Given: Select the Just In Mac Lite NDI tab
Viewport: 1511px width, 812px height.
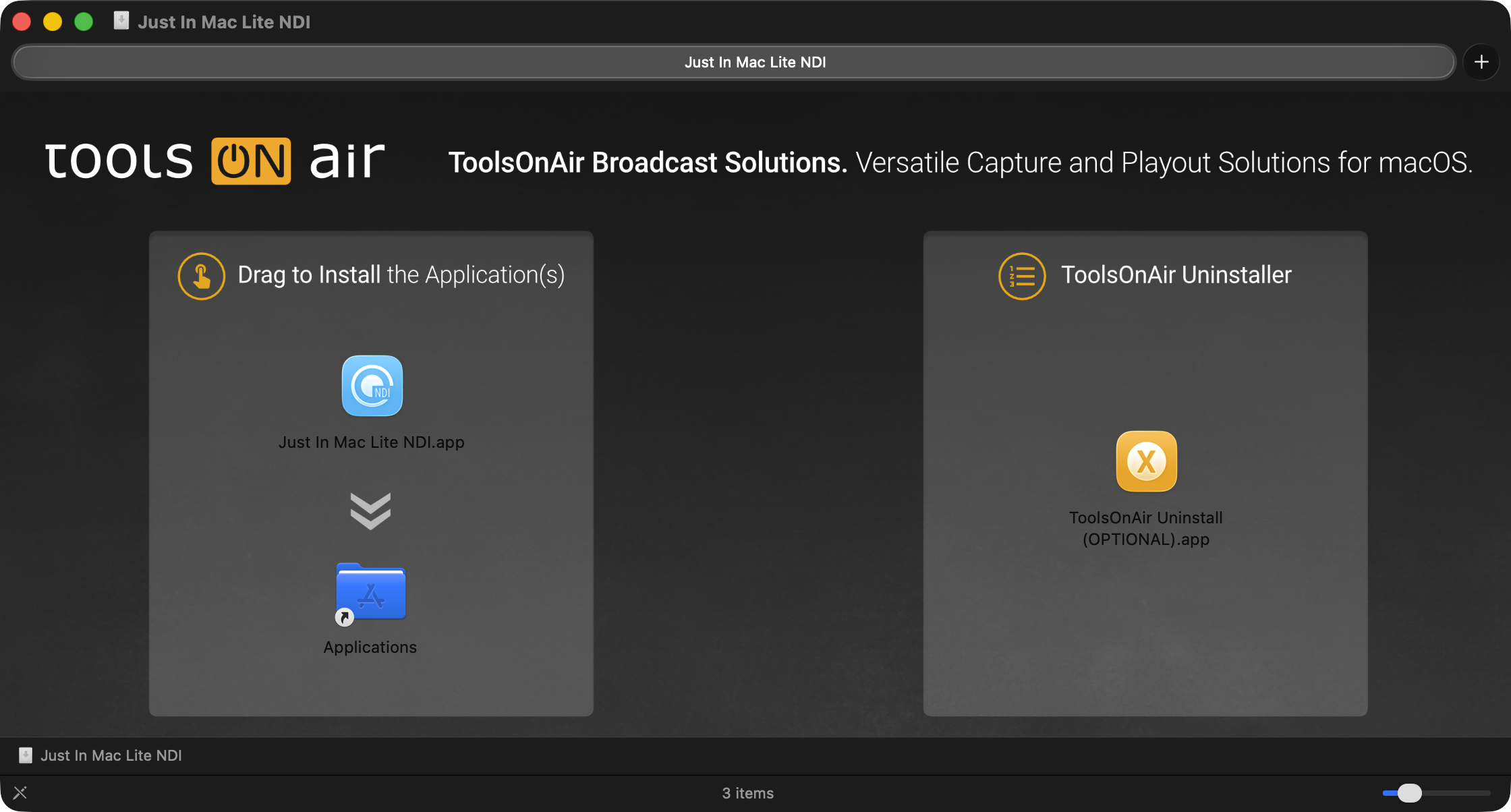Looking at the screenshot, I should pyautogui.click(x=734, y=62).
